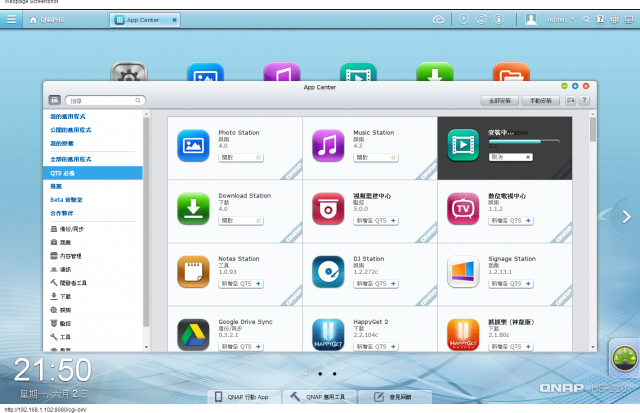Select All Apps in the sidebar
Viewport: 640px width, 413px height.
click(71, 159)
